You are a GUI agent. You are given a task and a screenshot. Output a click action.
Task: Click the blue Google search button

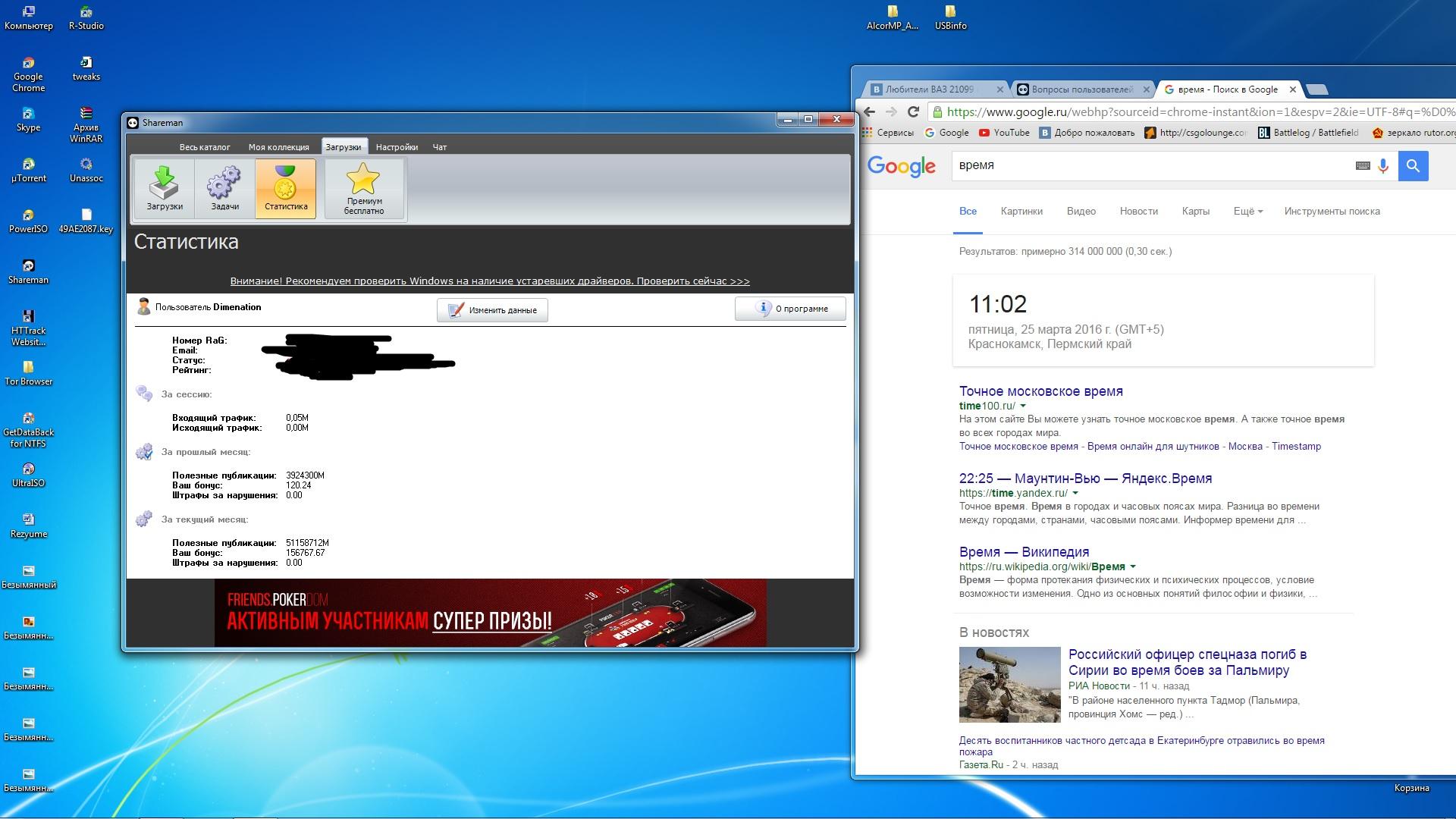pos(1414,166)
